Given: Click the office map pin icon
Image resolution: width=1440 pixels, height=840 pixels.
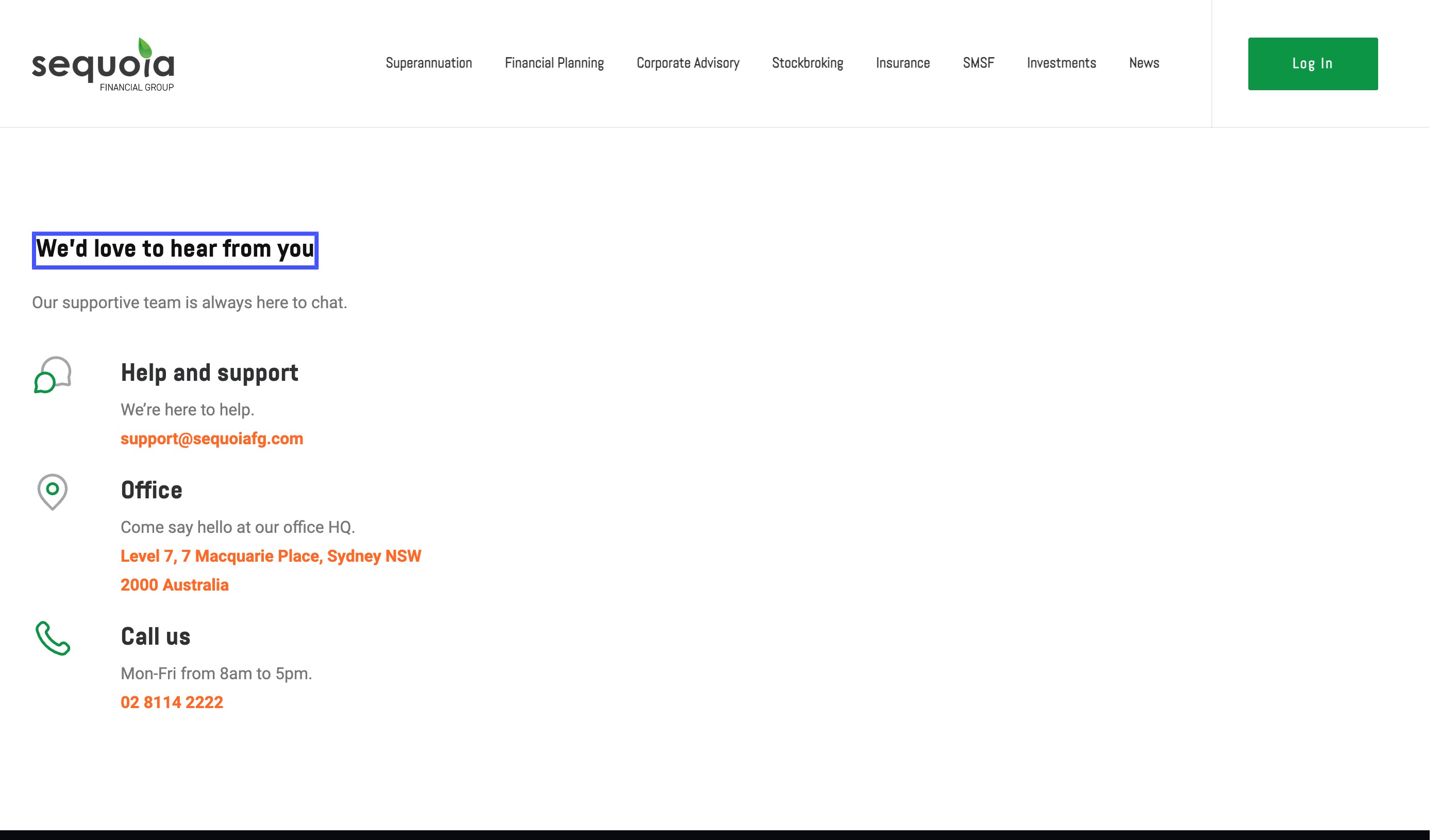Looking at the screenshot, I should click(x=53, y=492).
